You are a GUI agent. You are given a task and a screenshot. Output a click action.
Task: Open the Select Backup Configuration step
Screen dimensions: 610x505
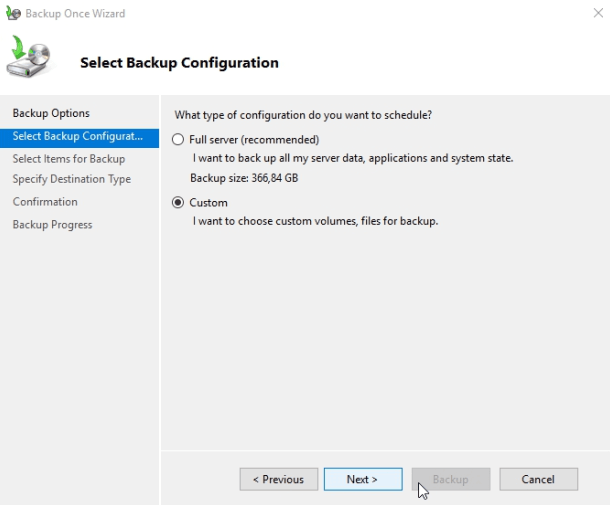coord(78,136)
